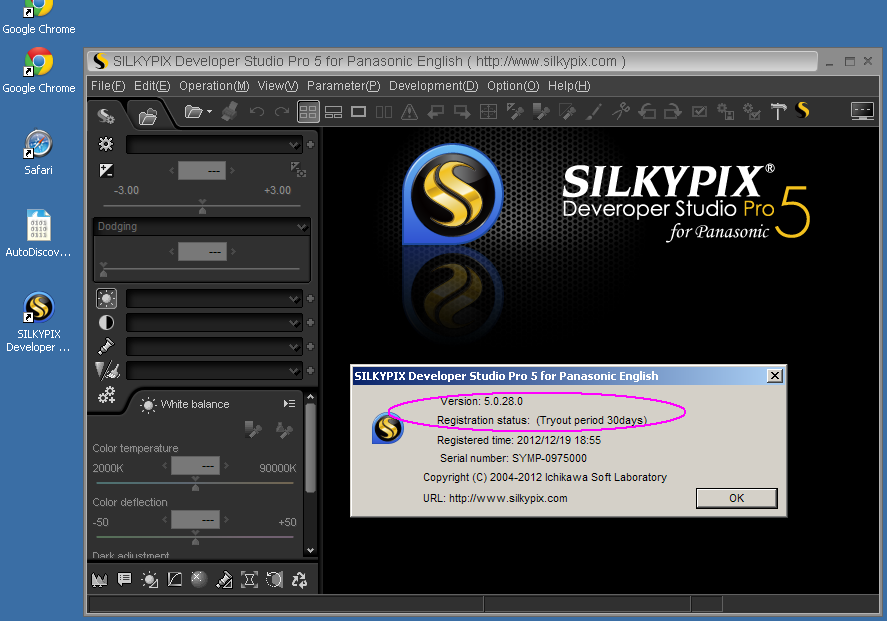887x621 pixels.
Task: Click the batch develop gear-check icon
Action: coord(752,112)
